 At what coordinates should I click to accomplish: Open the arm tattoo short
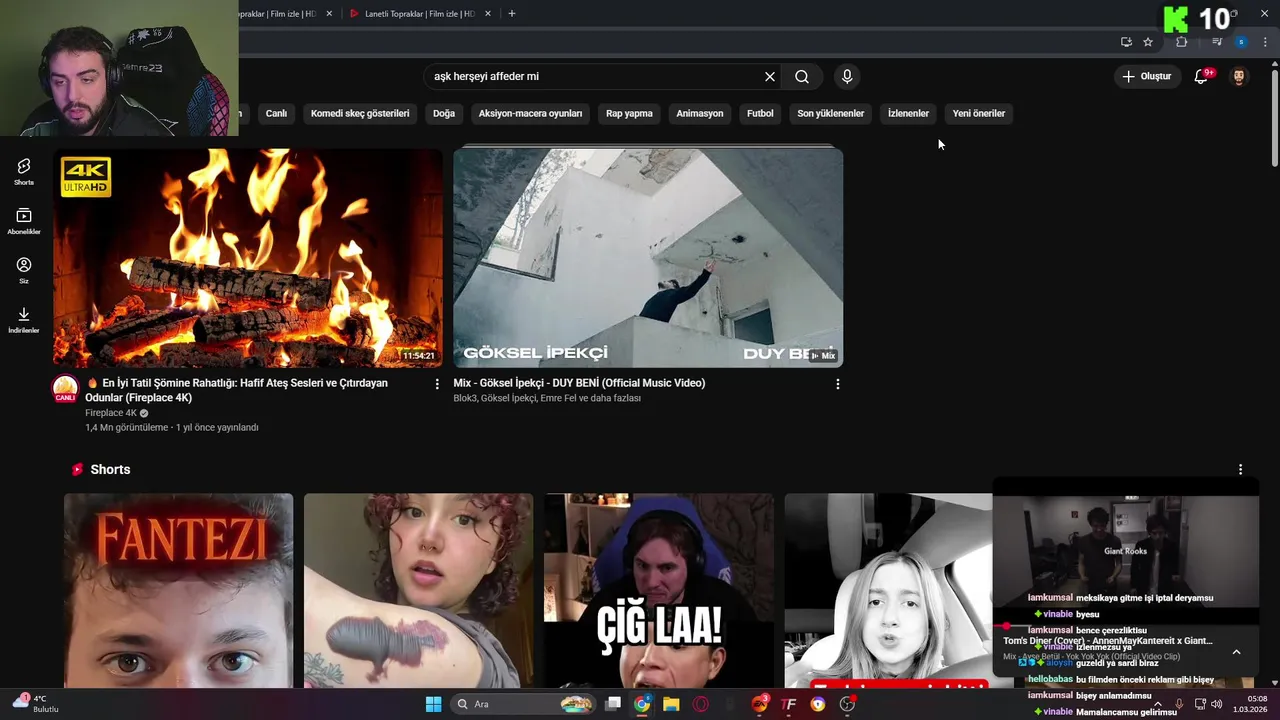tap(419, 590)
